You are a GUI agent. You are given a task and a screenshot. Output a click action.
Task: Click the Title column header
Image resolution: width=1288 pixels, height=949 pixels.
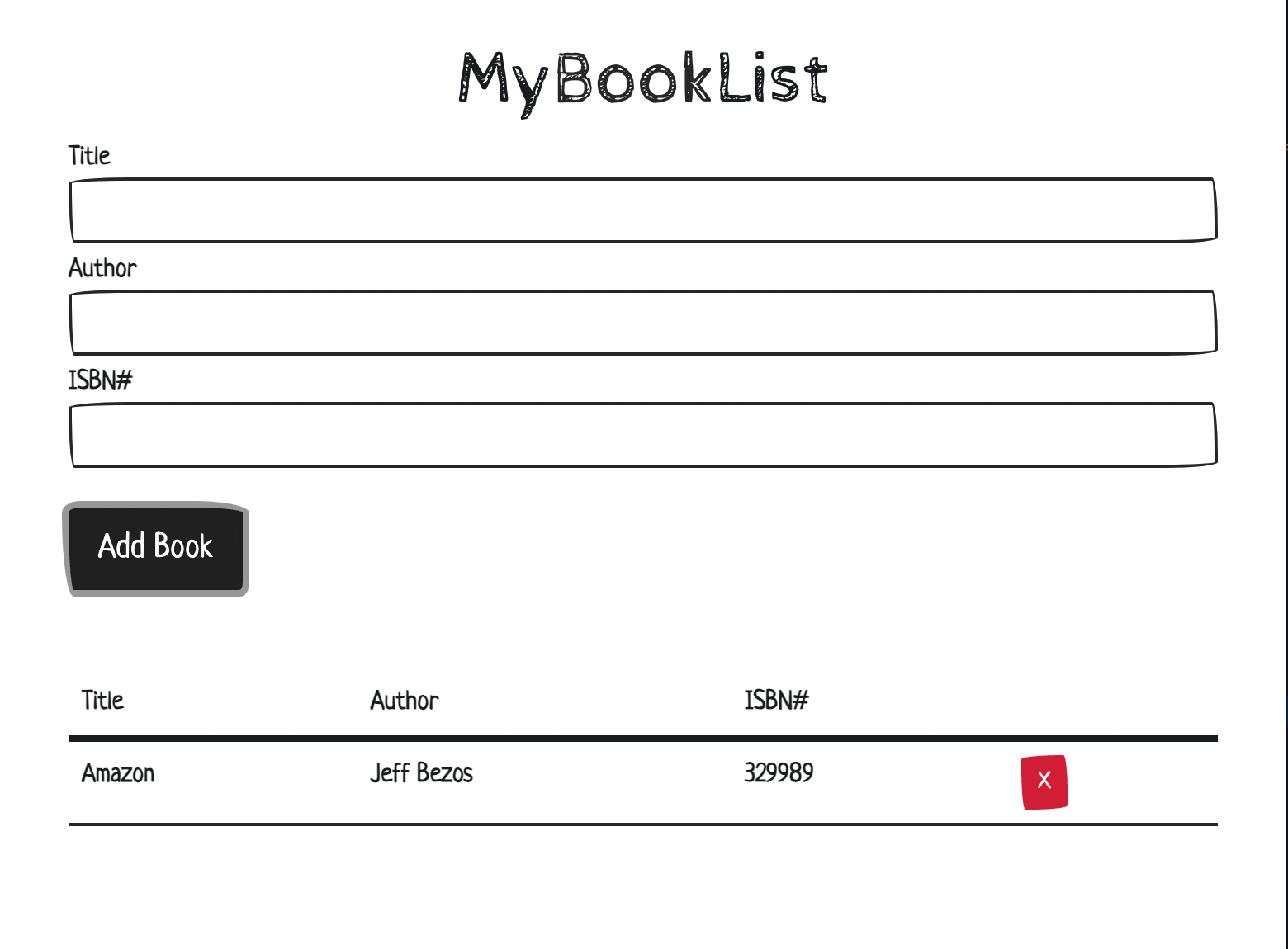click(102, 700)
